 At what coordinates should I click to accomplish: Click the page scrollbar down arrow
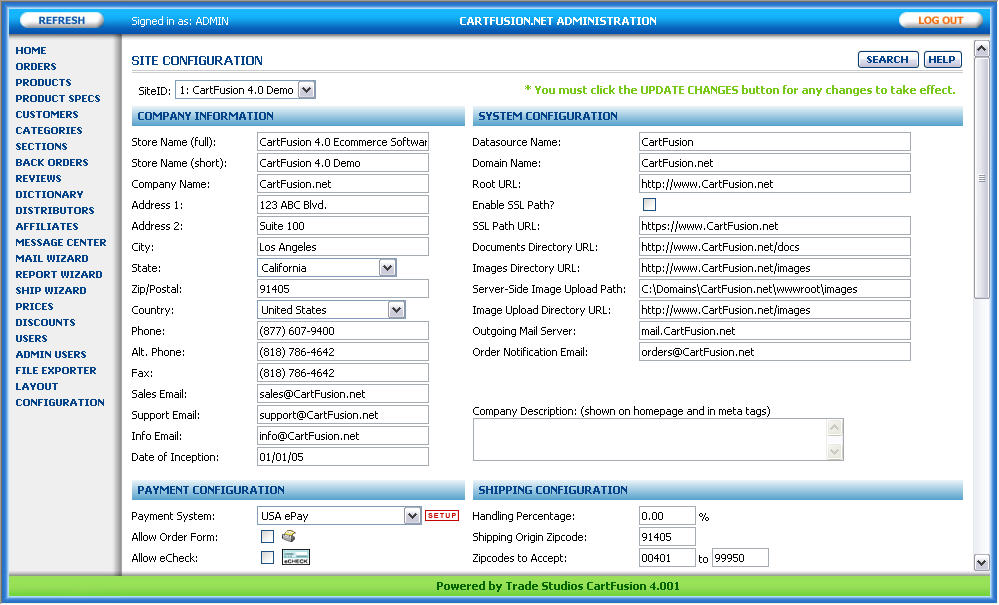pos(981,562)
